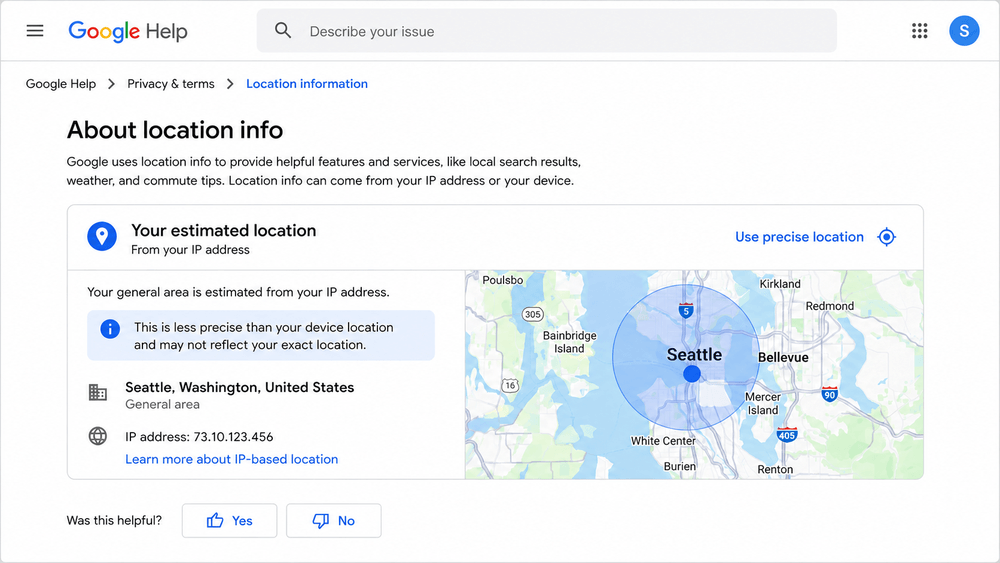Click Mercer Island label on map

click(x=763, y=404)
